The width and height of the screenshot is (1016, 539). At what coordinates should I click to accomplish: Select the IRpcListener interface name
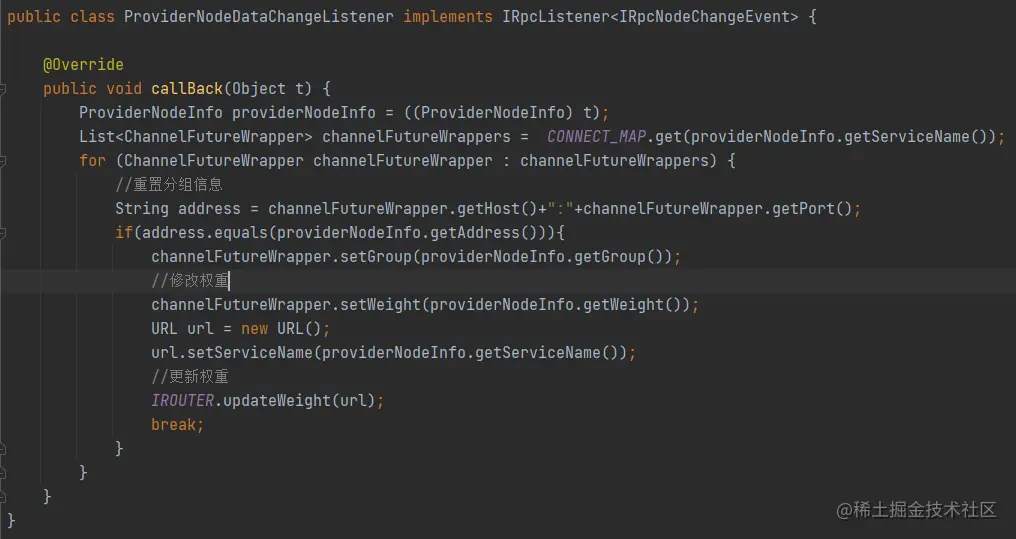[556, 16]
